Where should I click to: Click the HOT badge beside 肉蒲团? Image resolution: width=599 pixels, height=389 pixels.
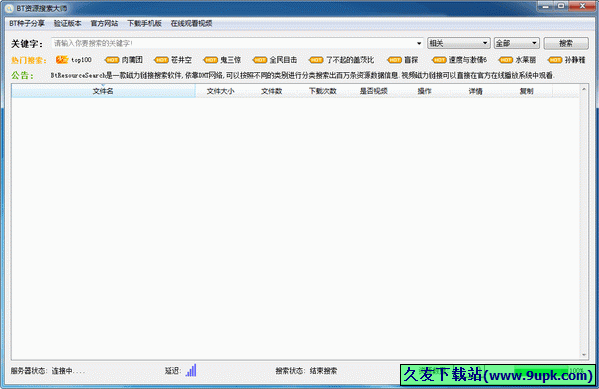point(112,60)
